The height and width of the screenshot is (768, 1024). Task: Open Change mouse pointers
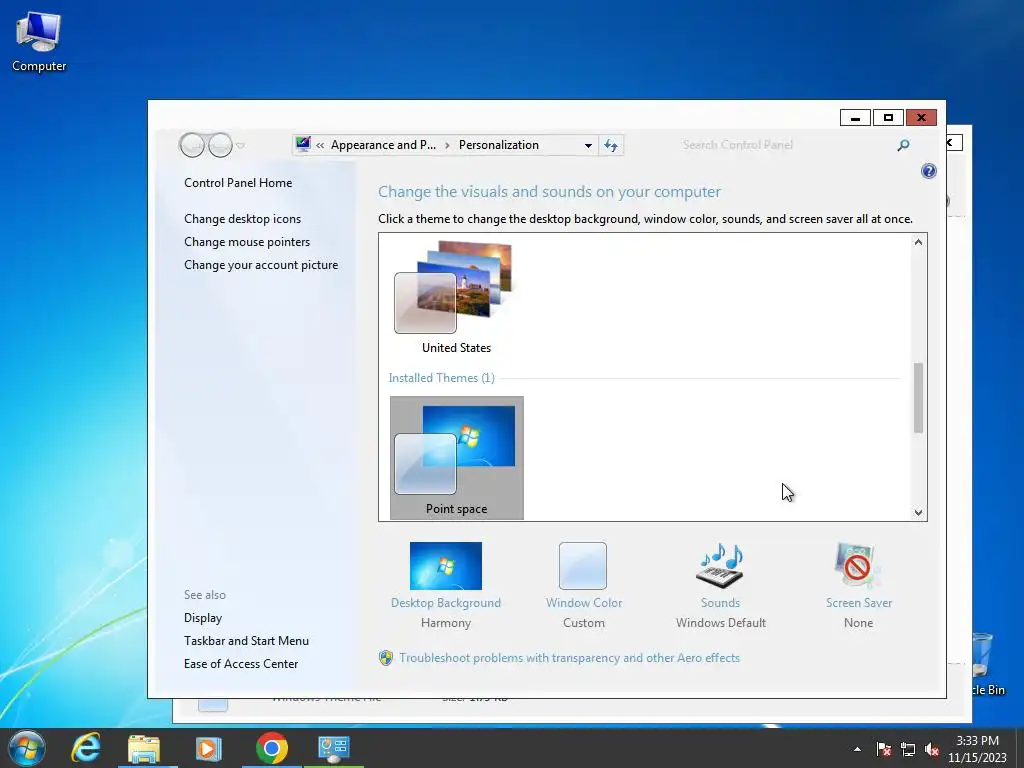pyautogui.click(x=248, y=242)
